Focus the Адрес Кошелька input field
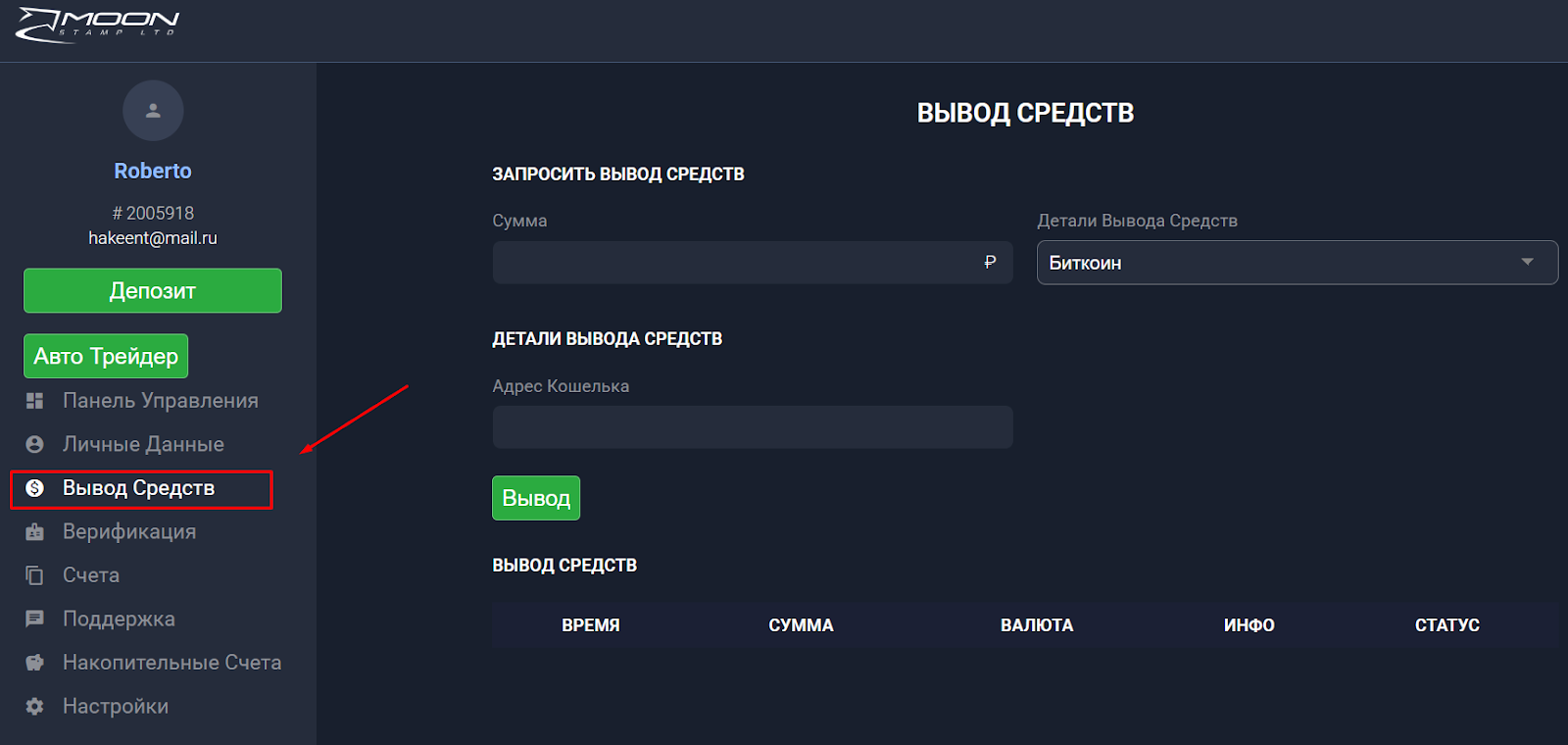 coord(753,427)
